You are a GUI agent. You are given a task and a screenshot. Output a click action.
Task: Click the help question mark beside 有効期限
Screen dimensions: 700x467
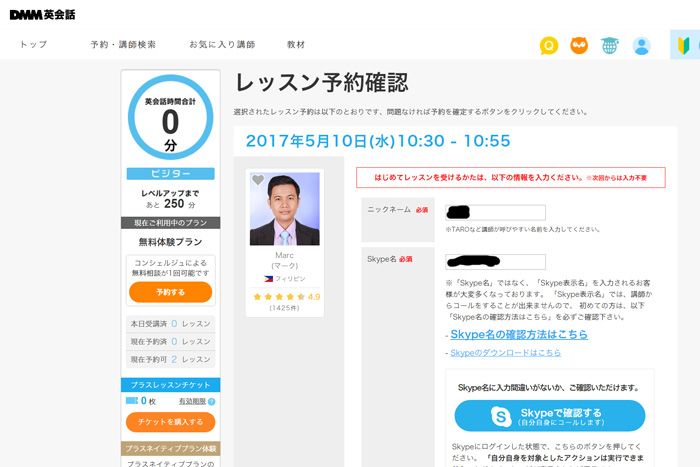pyautogui.click(x=212, y=401)
